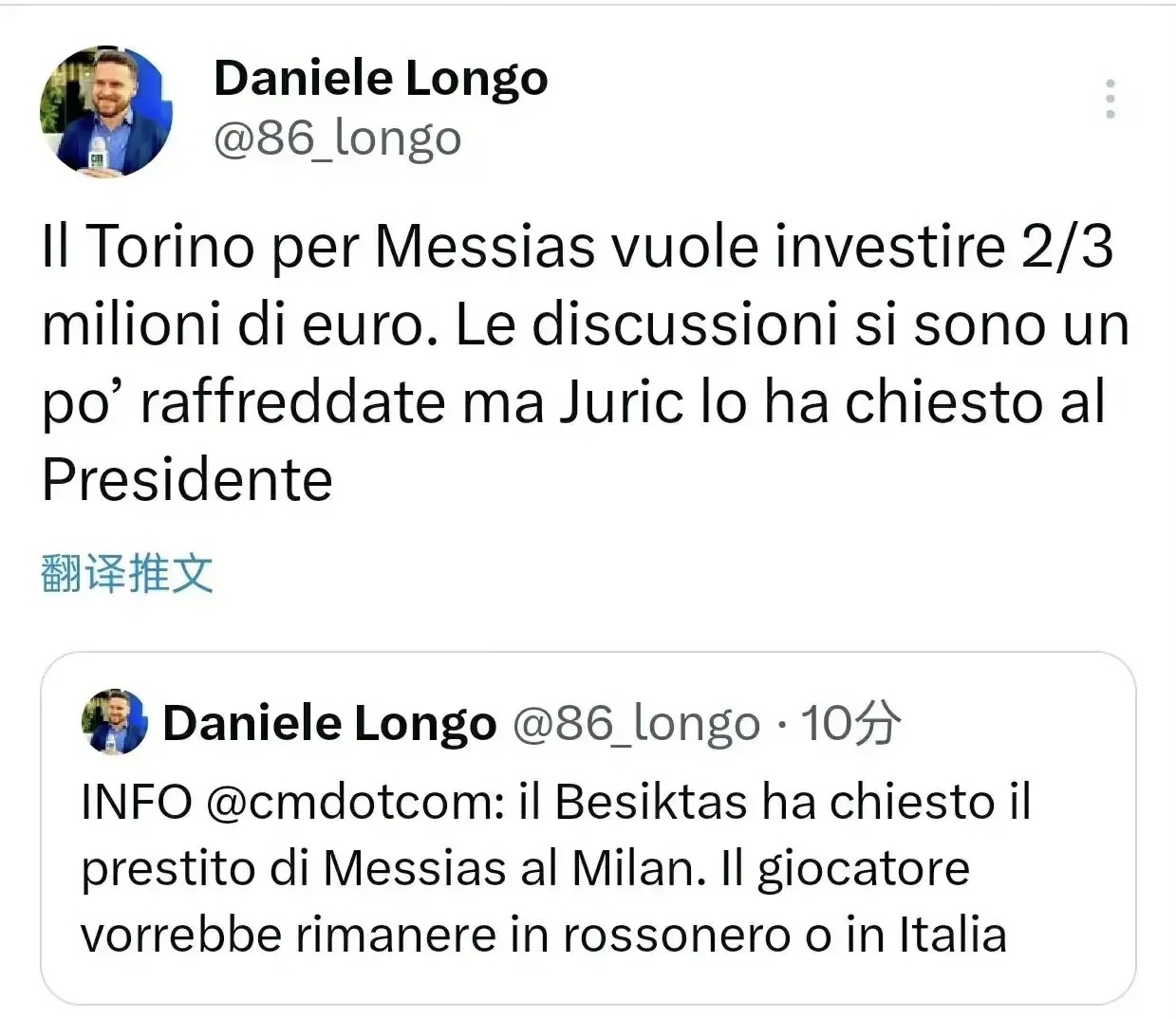Click the Daniele Longo name inside the quoted tweet
Viewport: 1176px width, 1019px height.
click(329, 724)
